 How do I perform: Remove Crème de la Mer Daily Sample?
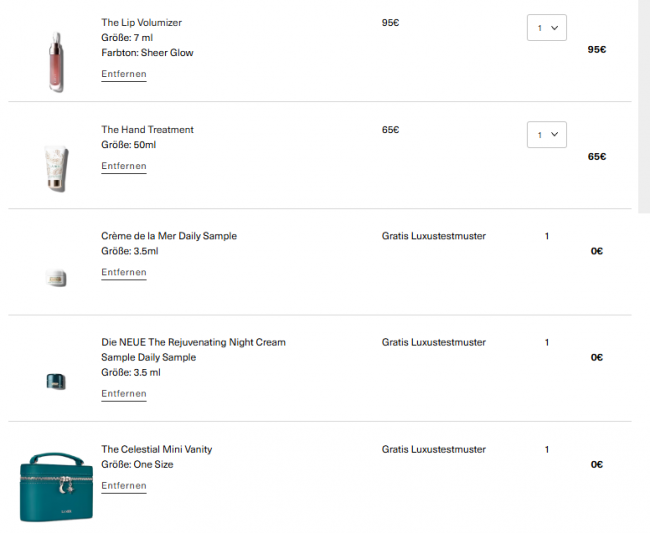point(124,272)
